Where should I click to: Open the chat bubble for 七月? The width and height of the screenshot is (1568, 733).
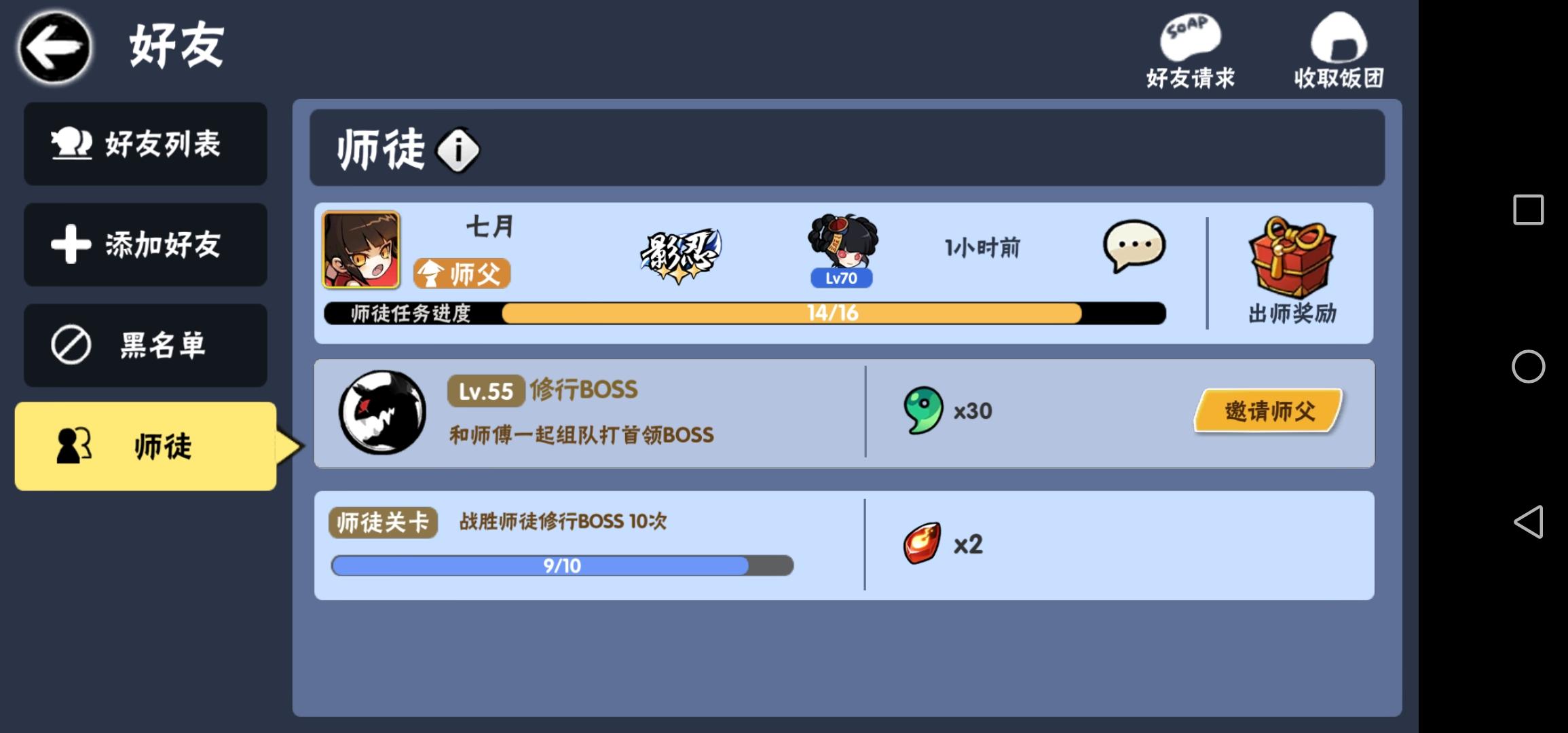point(1134,246)
